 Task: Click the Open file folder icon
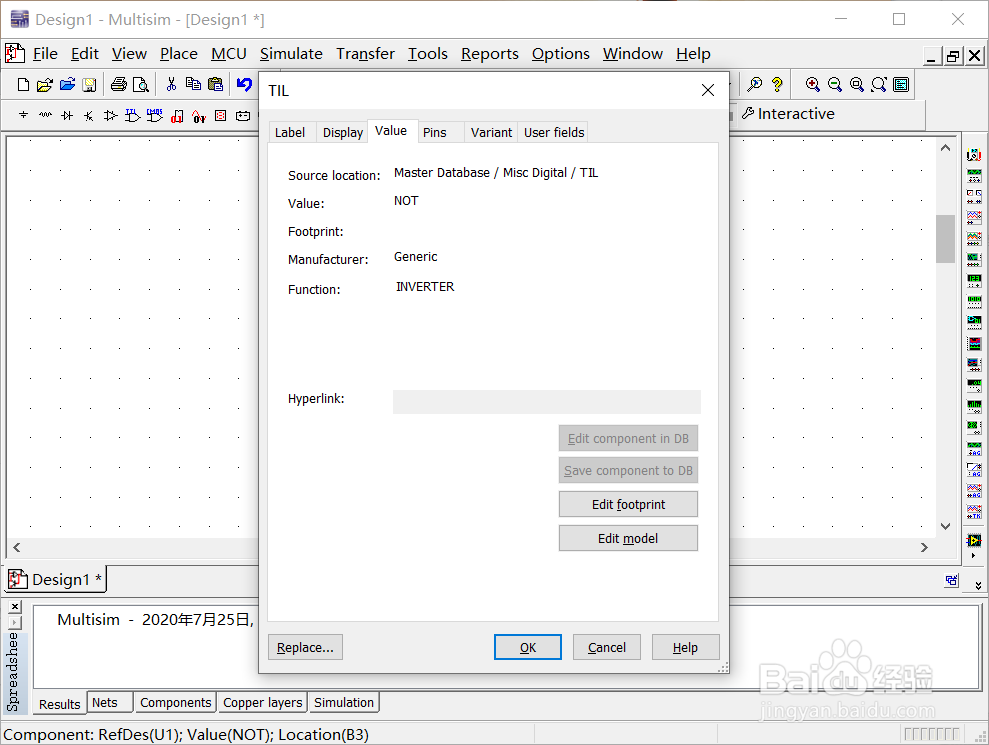[x=44, y=85]
